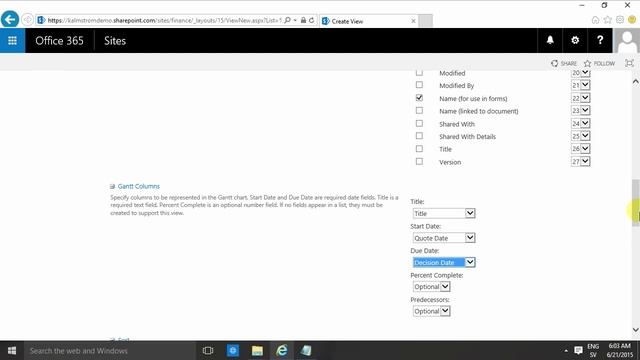Click the page scrollbar up arrow
The image size is (640, 360).
[x=635, y=81]
